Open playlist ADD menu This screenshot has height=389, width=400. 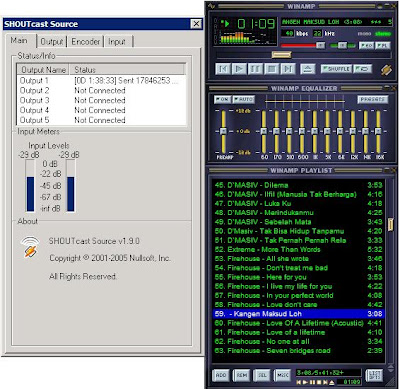(x=221, y=375)
